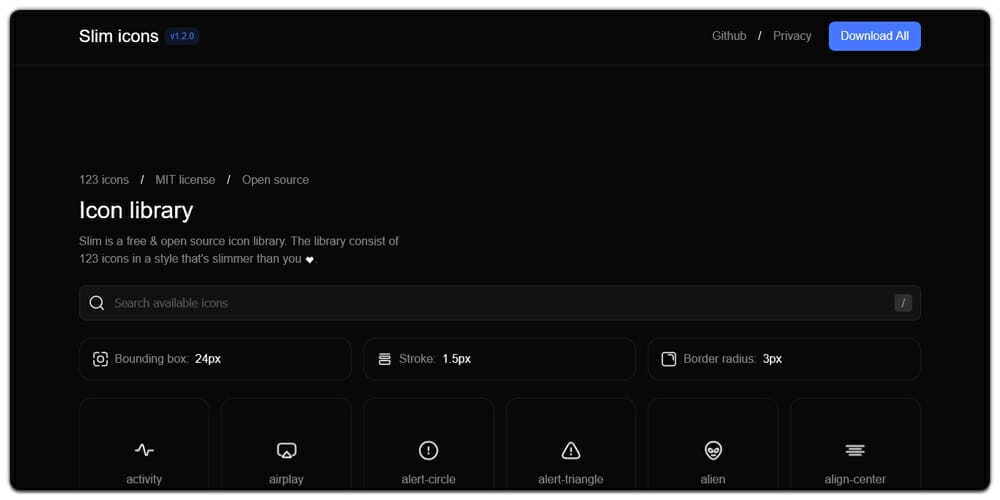
Task: Click the border radius icon
Action: (x=668, y=359)
